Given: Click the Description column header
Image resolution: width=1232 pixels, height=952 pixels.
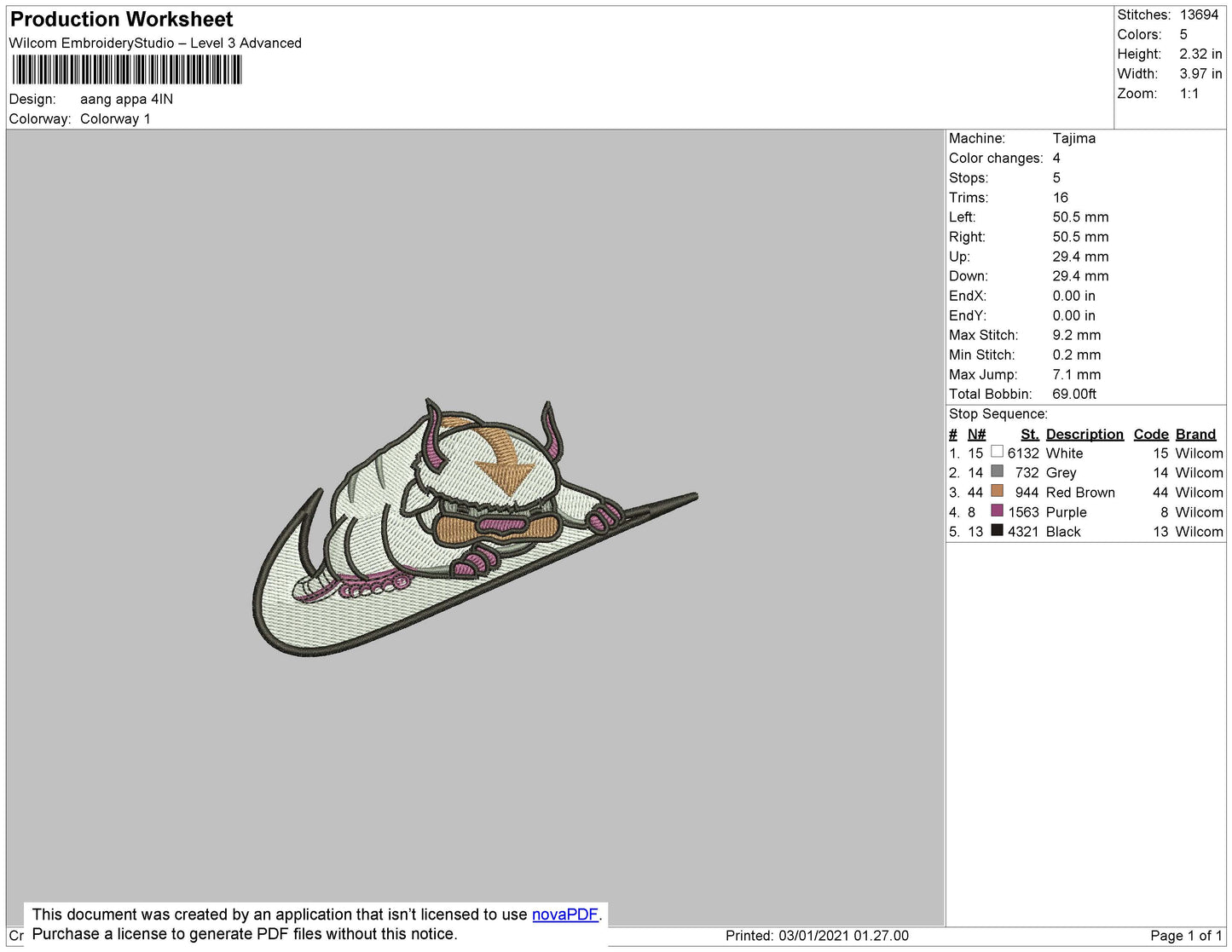Looking at the screenshot, I should tap(1084, 434).
